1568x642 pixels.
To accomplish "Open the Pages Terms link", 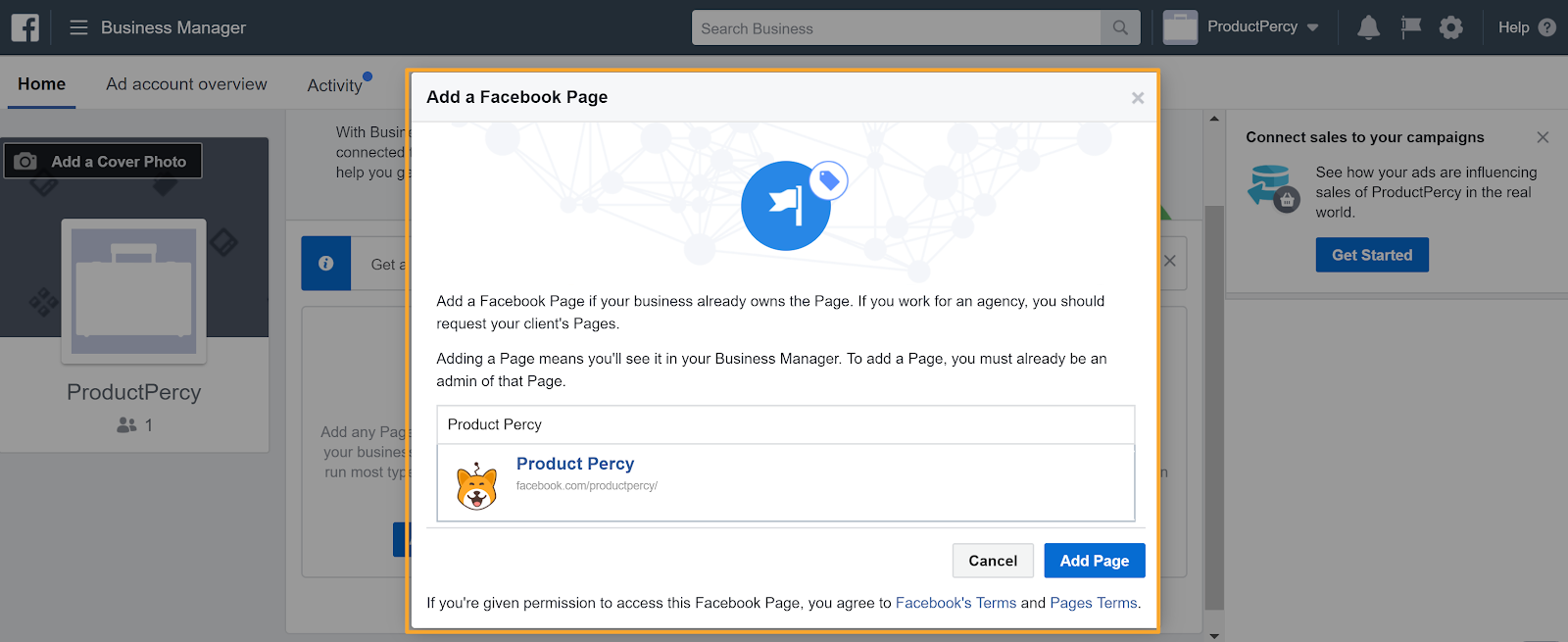I will [x=1094, y=603].
